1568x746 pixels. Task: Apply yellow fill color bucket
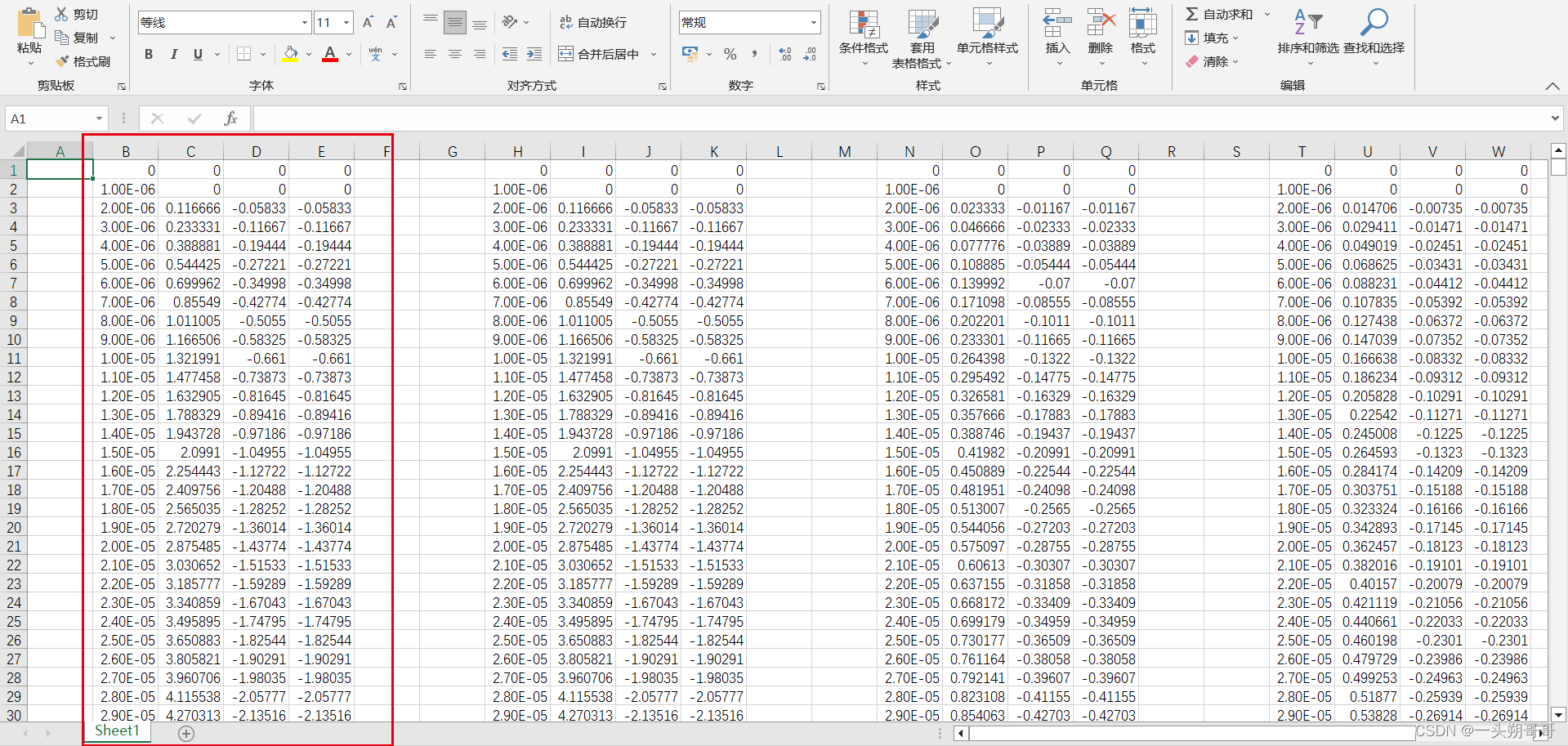(290, 54)
